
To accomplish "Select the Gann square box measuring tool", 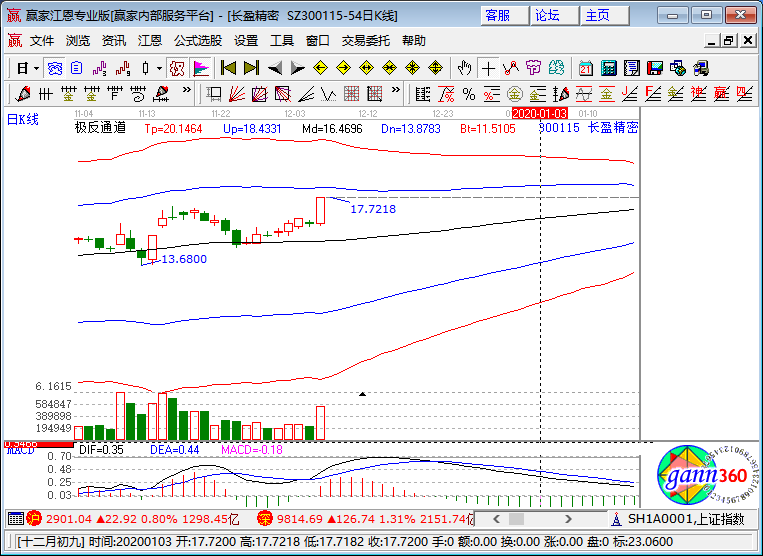I will tap(214, 93).
